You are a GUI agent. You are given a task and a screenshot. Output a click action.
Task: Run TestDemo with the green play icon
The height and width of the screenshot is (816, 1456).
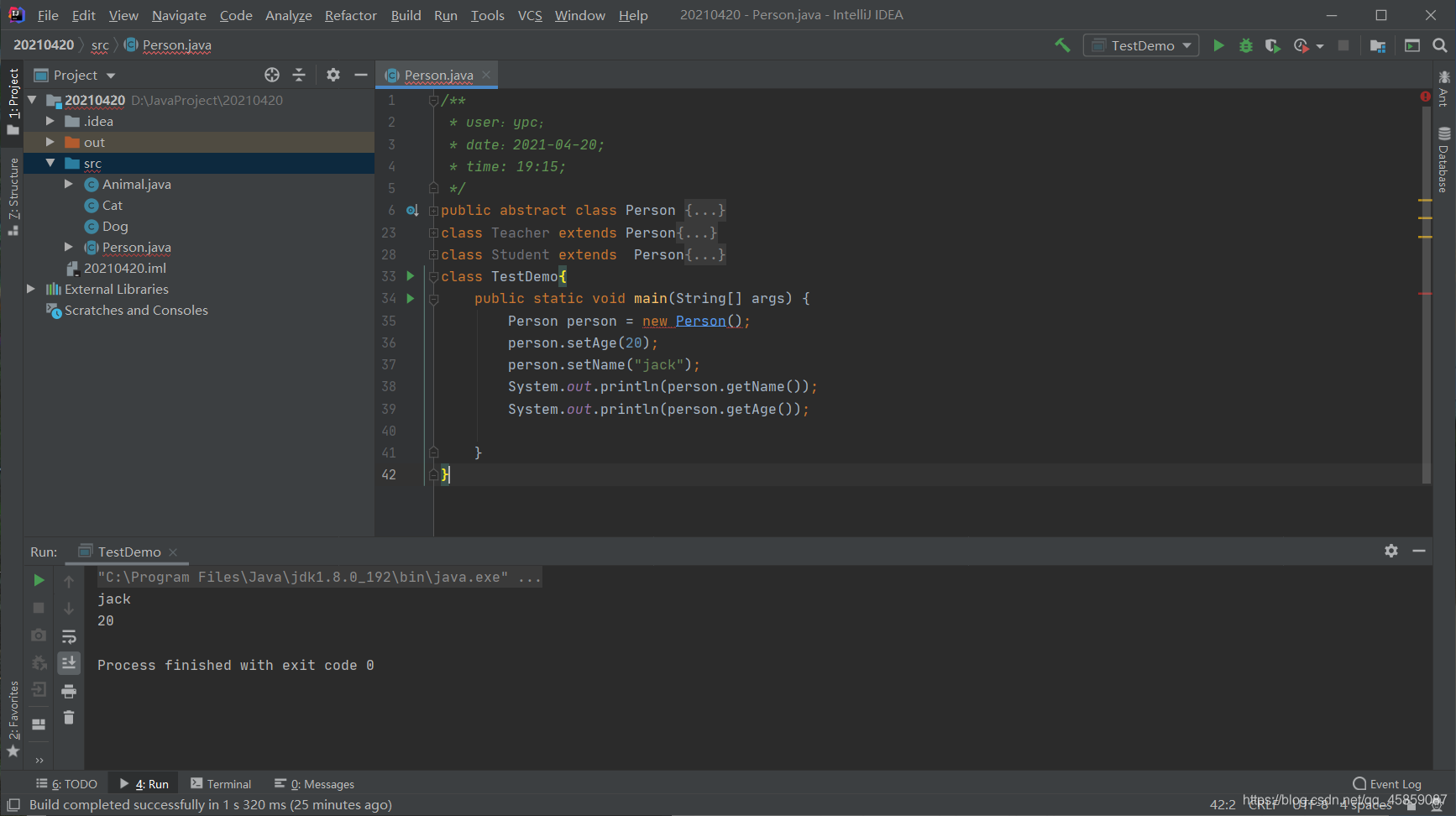tap(1218, 45)
